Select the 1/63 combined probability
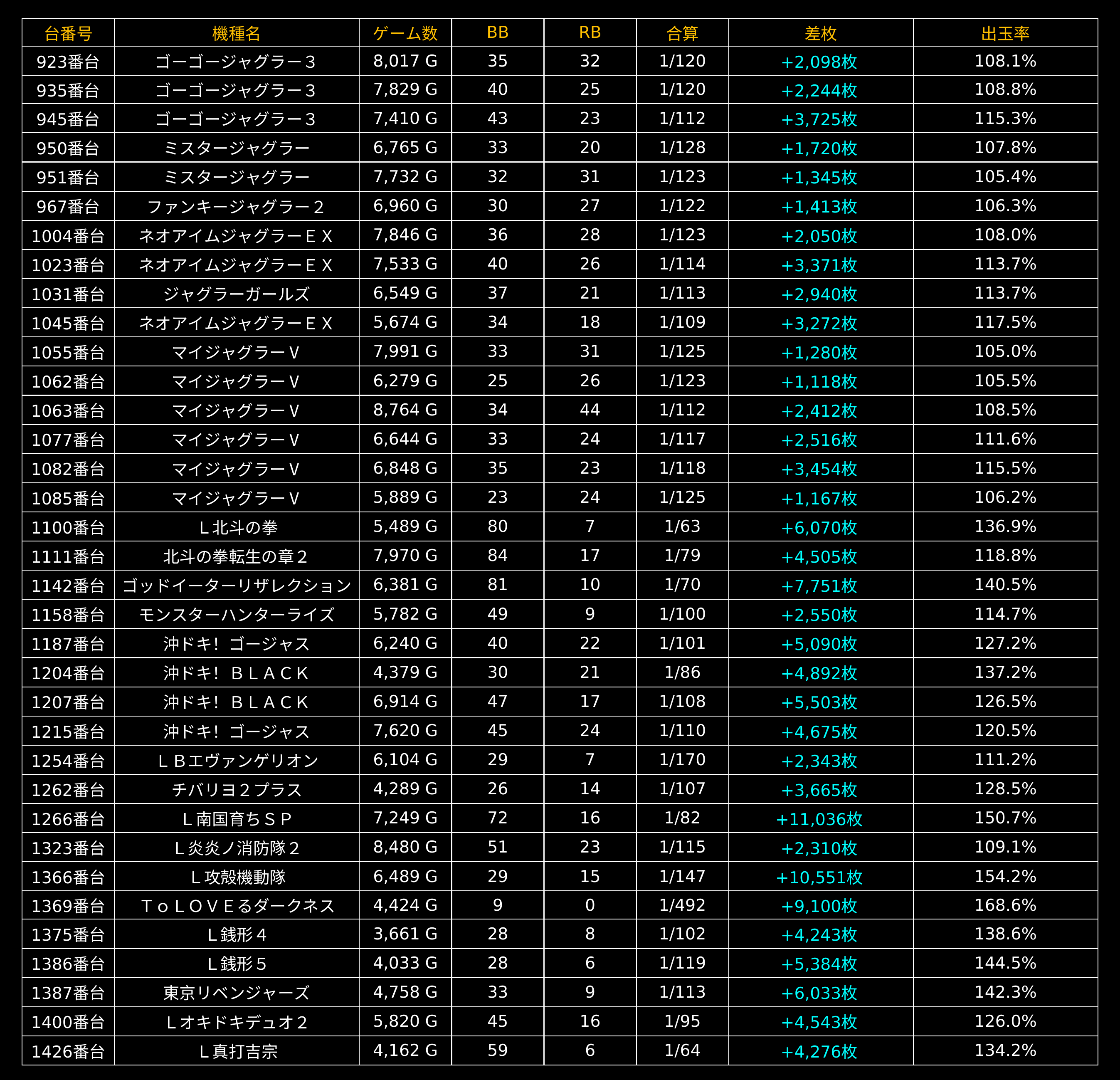The width and height of the screenshot is (1120, 1080). [682, 527]
